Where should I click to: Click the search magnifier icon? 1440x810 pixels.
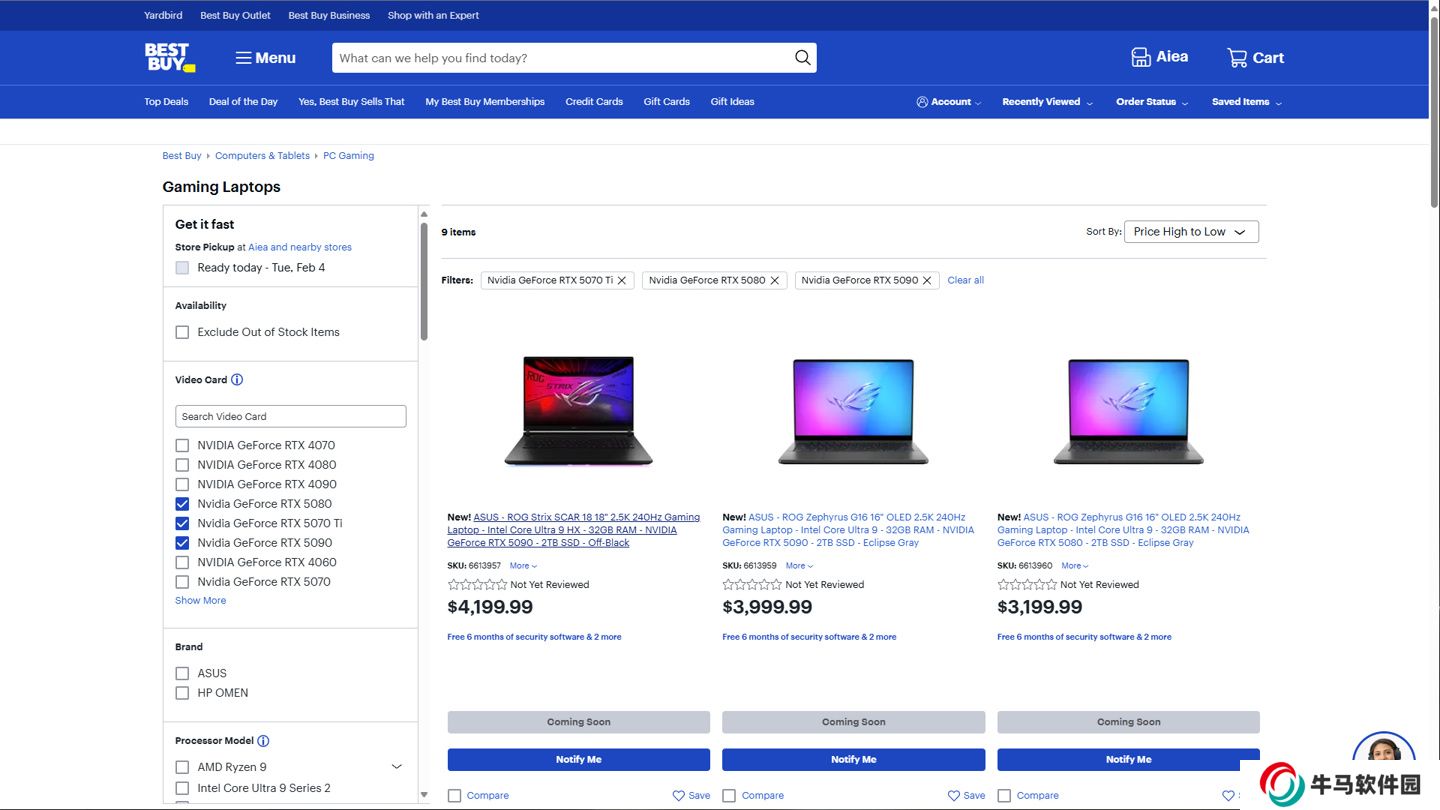(x=802, y=58)
